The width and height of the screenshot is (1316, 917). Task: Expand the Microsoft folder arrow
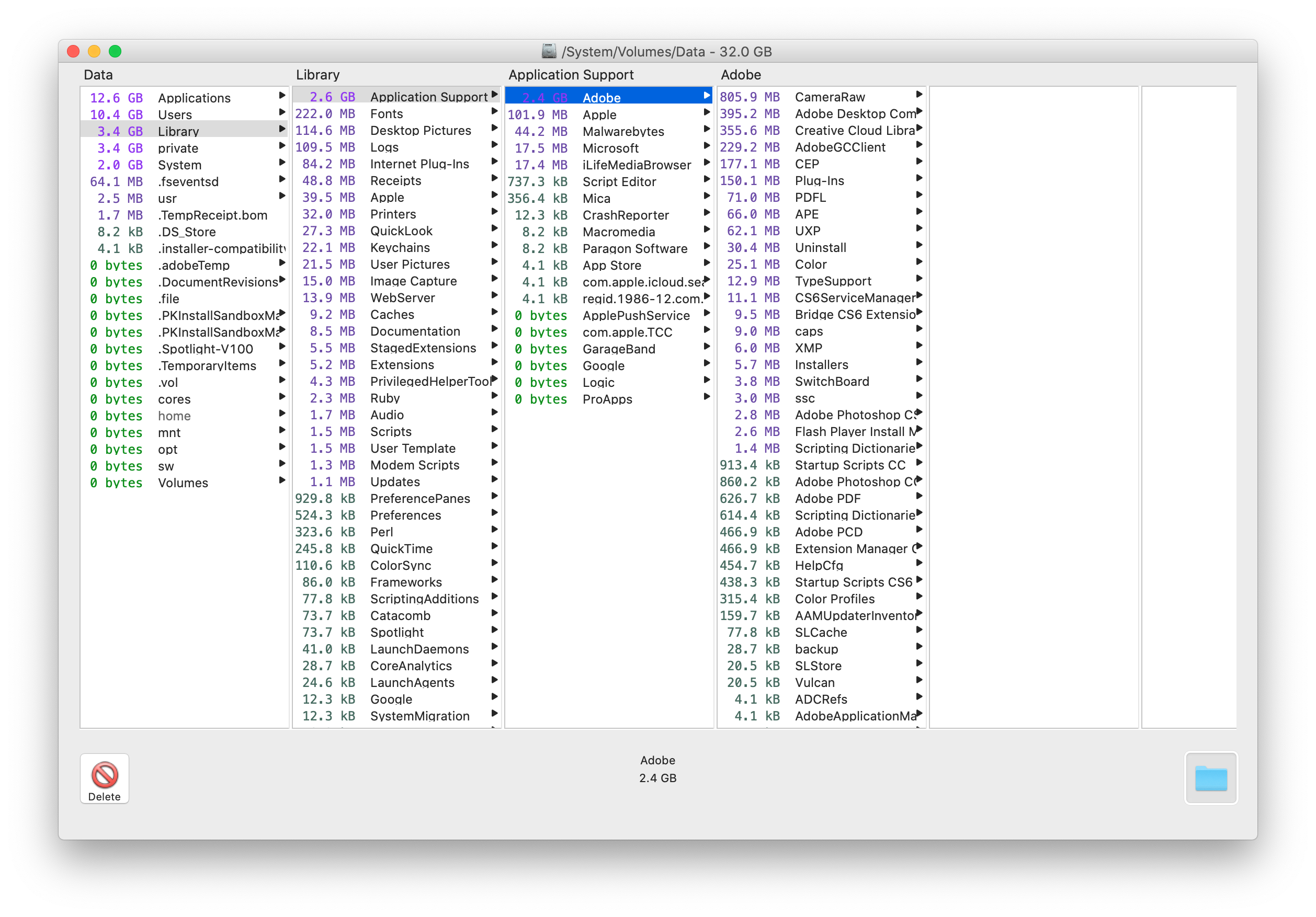point(707,145)
